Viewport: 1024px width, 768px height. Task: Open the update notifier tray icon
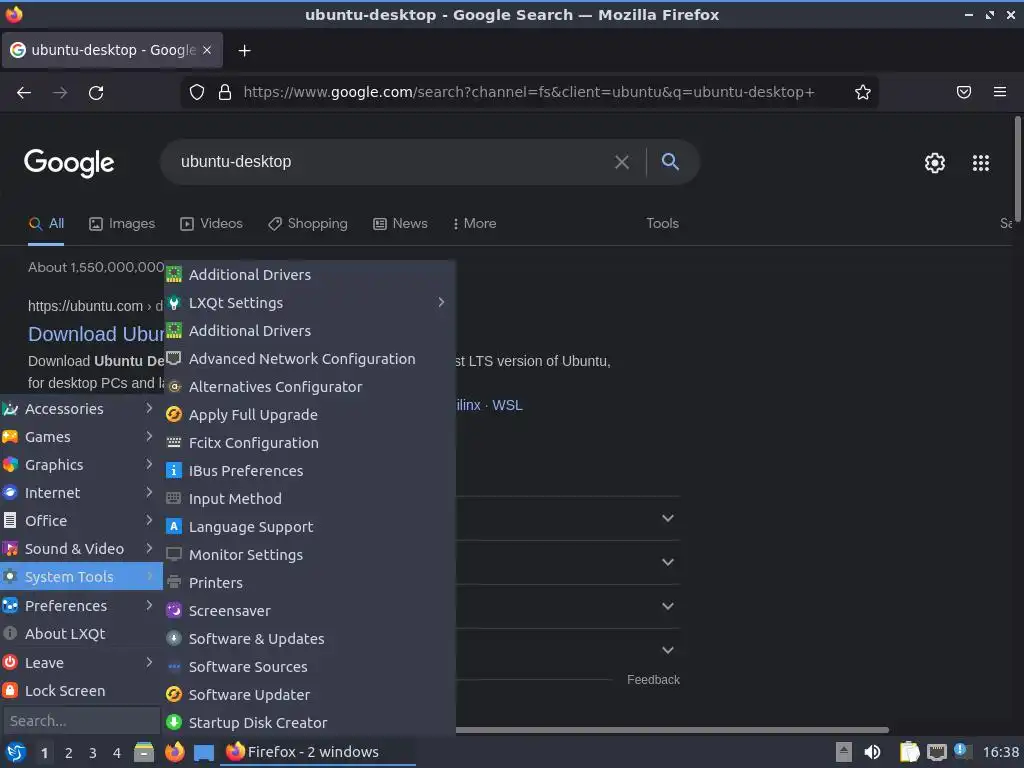[x=961, y=751]
